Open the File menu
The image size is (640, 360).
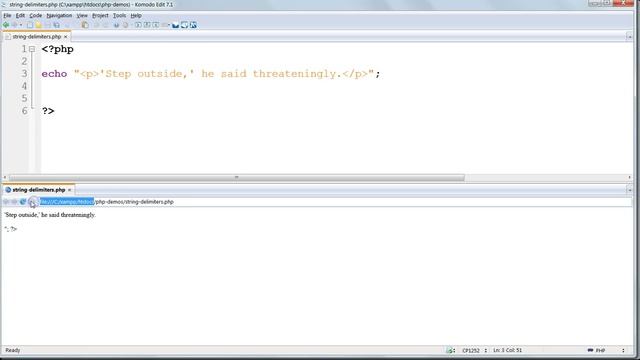coord(7,16)
